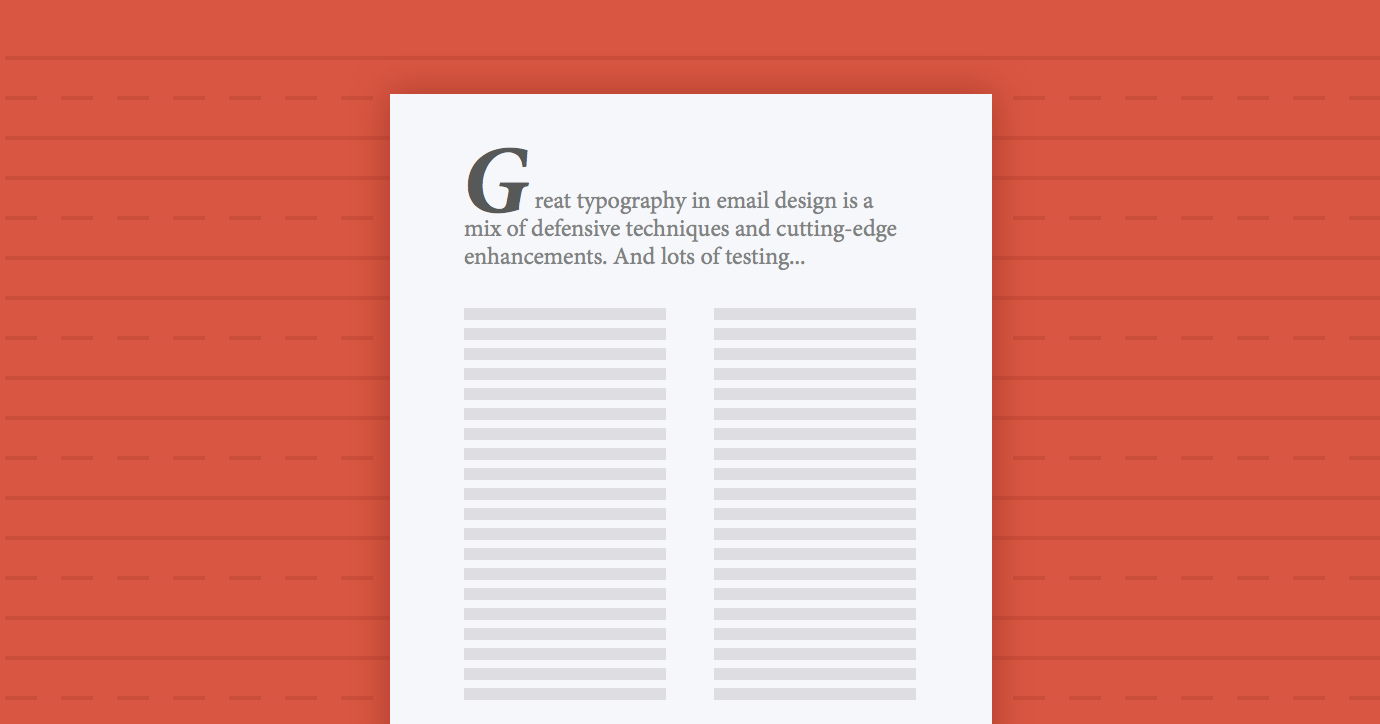This screenshot has height=724, width=1380.
Task: Click the text line 'reat typography in email design is a'
Action: point(704,201)
